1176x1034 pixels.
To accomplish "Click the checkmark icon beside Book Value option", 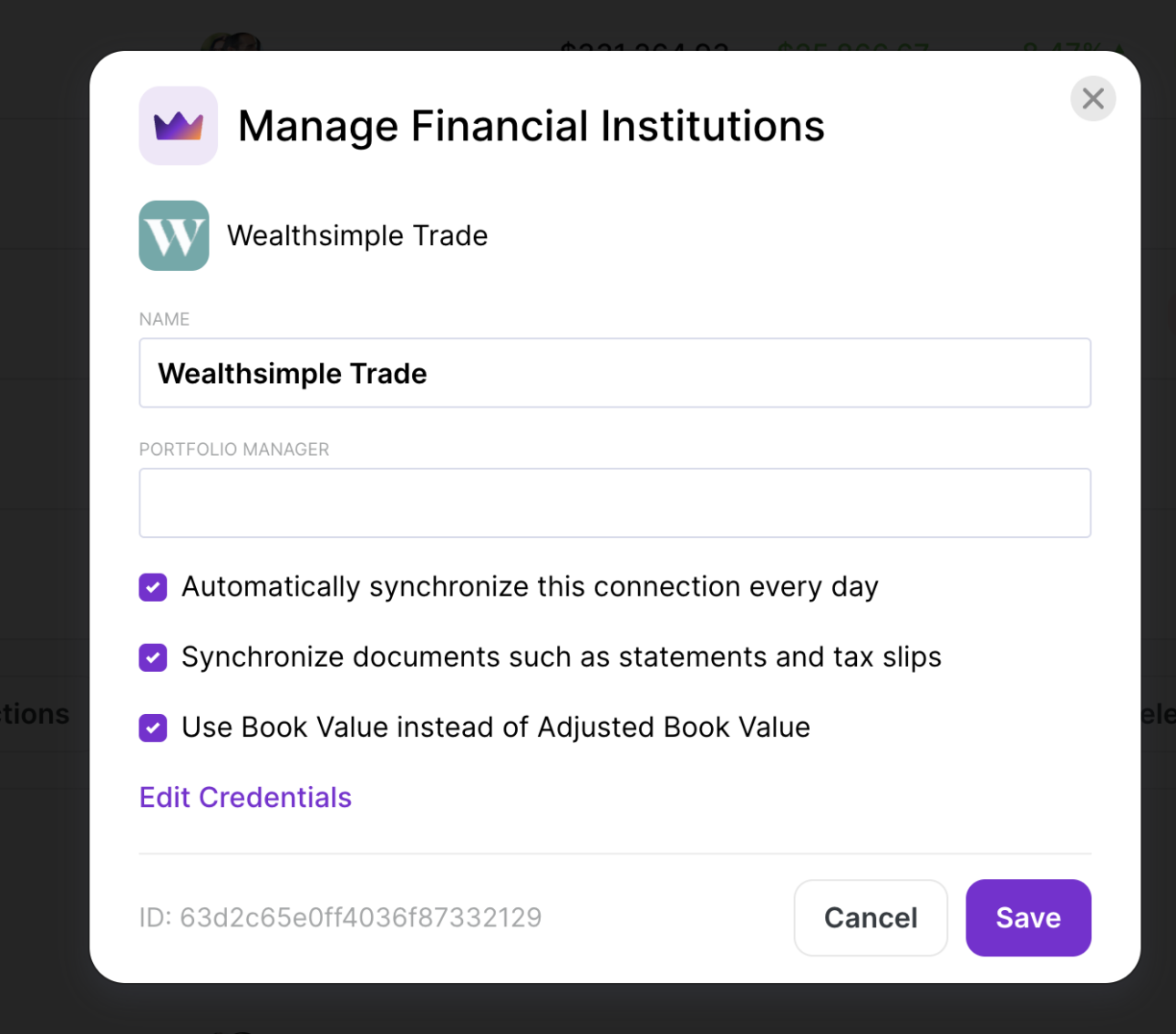I will [x=152, y=728].
